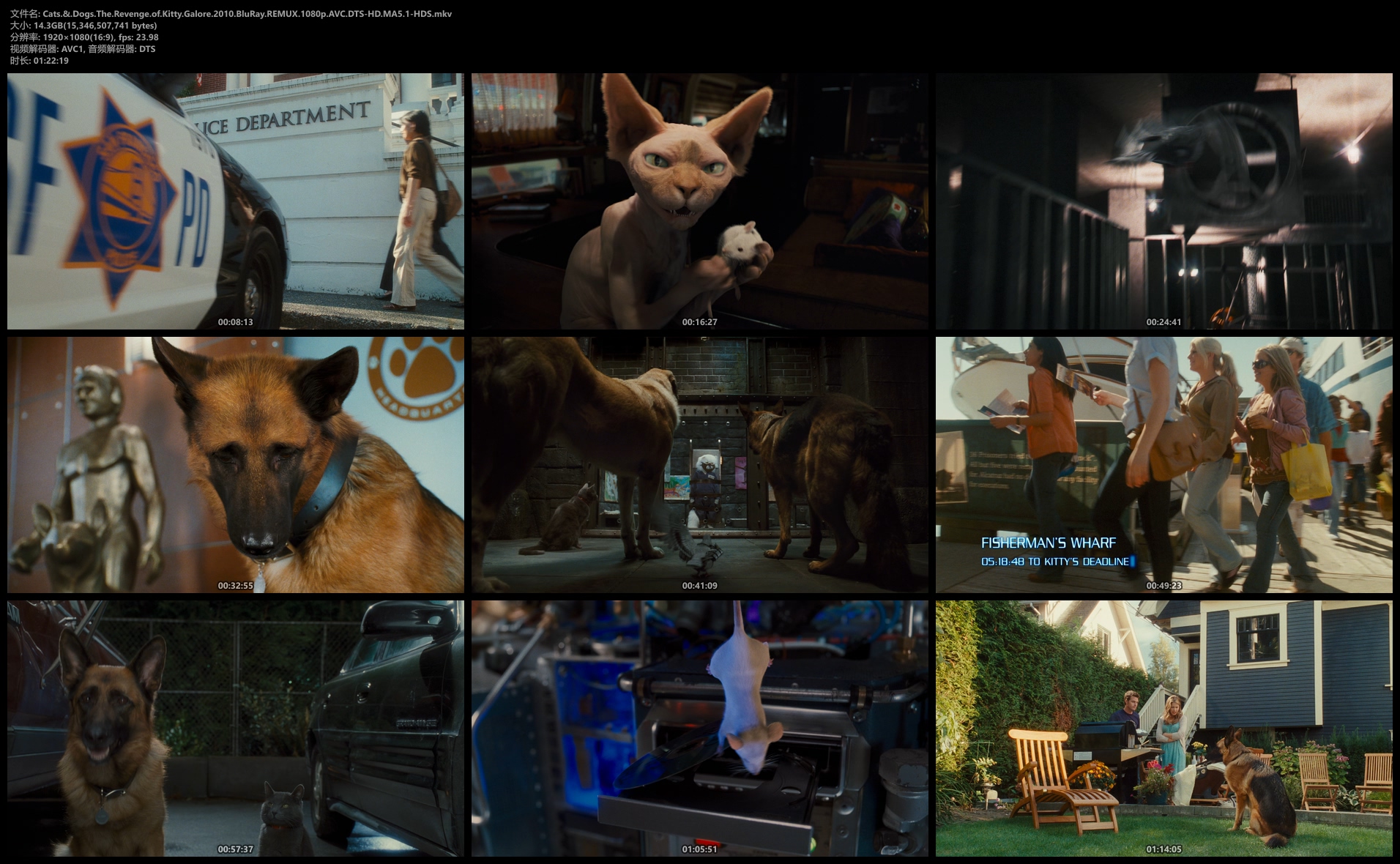Click the shepherd and gray cat parking lot frame
Viewport: 1400px width, 864px height.
(x=235, y=728)
